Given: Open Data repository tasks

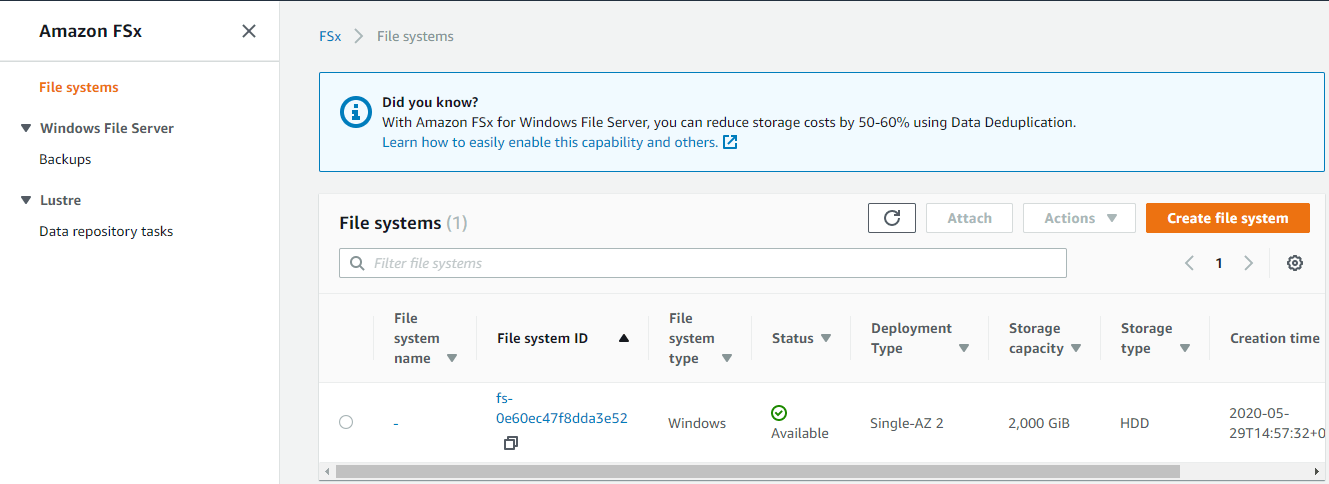Looking at the screenshot, I should (106, 231).
